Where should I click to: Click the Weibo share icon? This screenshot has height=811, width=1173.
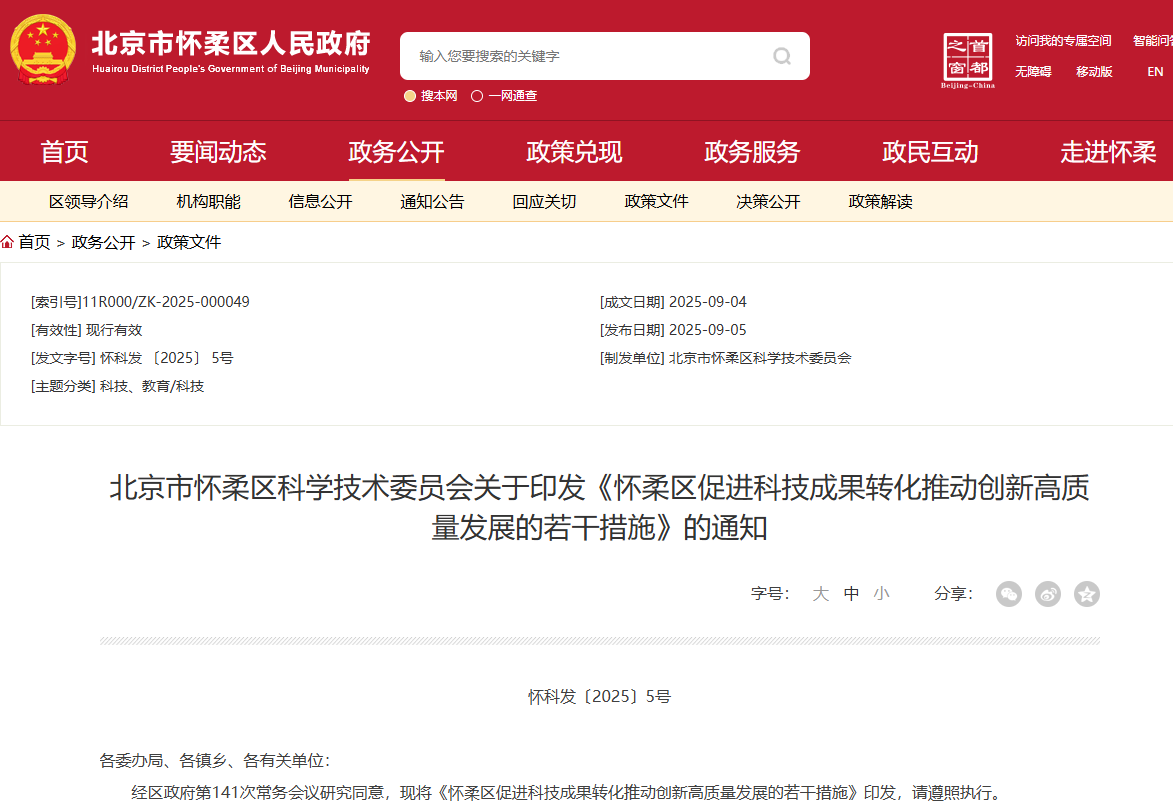1047,594
